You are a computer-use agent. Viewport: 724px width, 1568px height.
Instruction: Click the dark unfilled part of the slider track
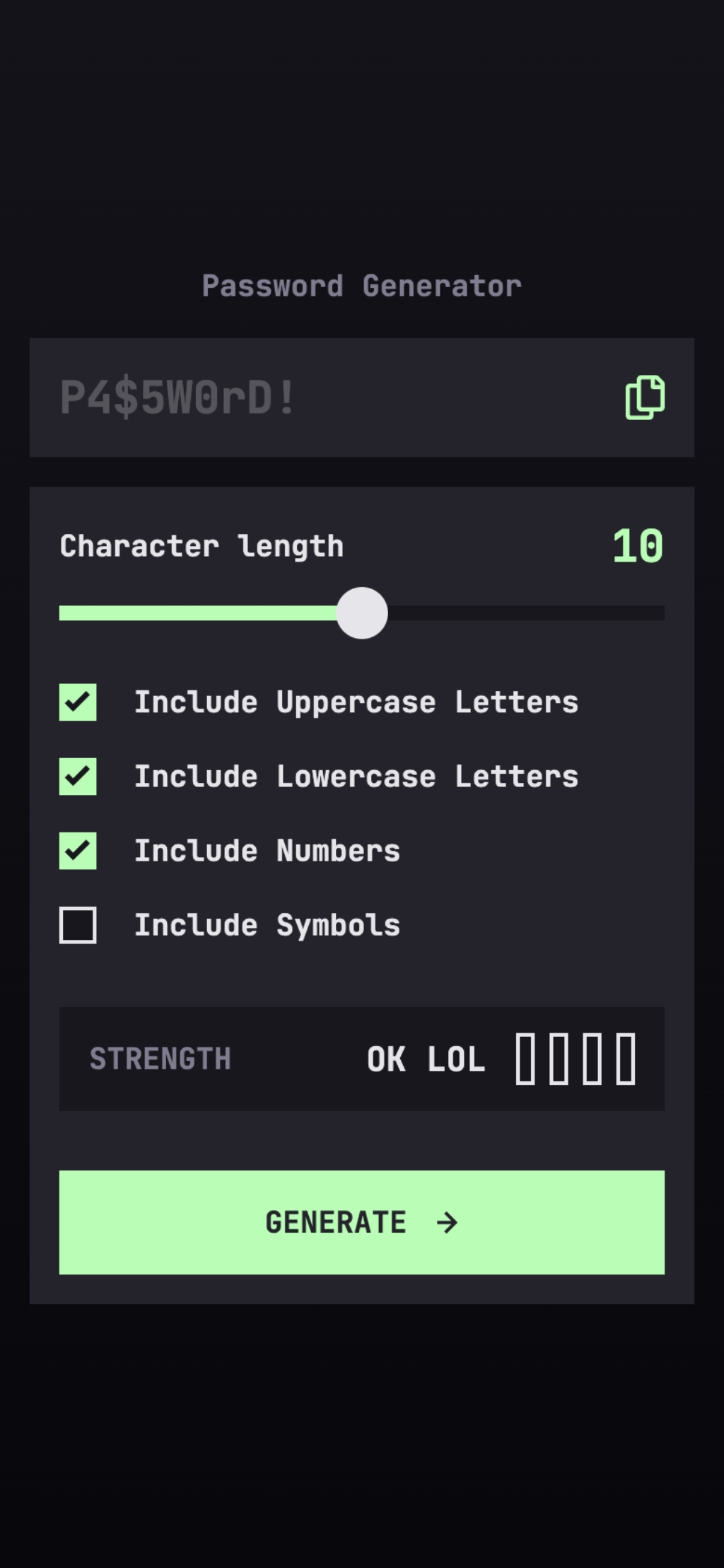523,613
